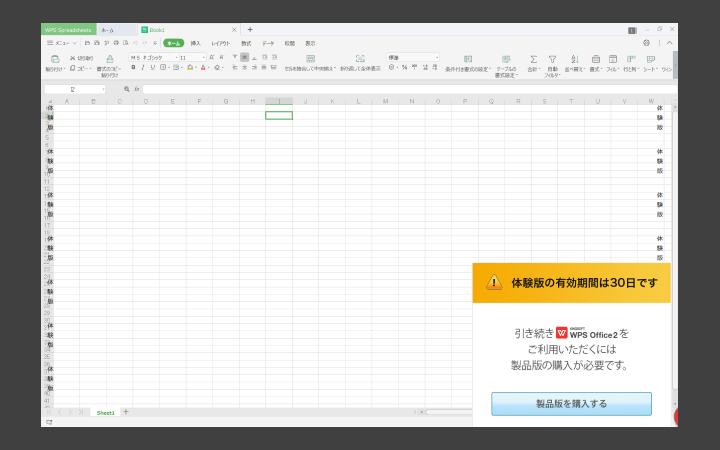Toggle underline formatting
The image size is (720, 450).
coord(152,68)
